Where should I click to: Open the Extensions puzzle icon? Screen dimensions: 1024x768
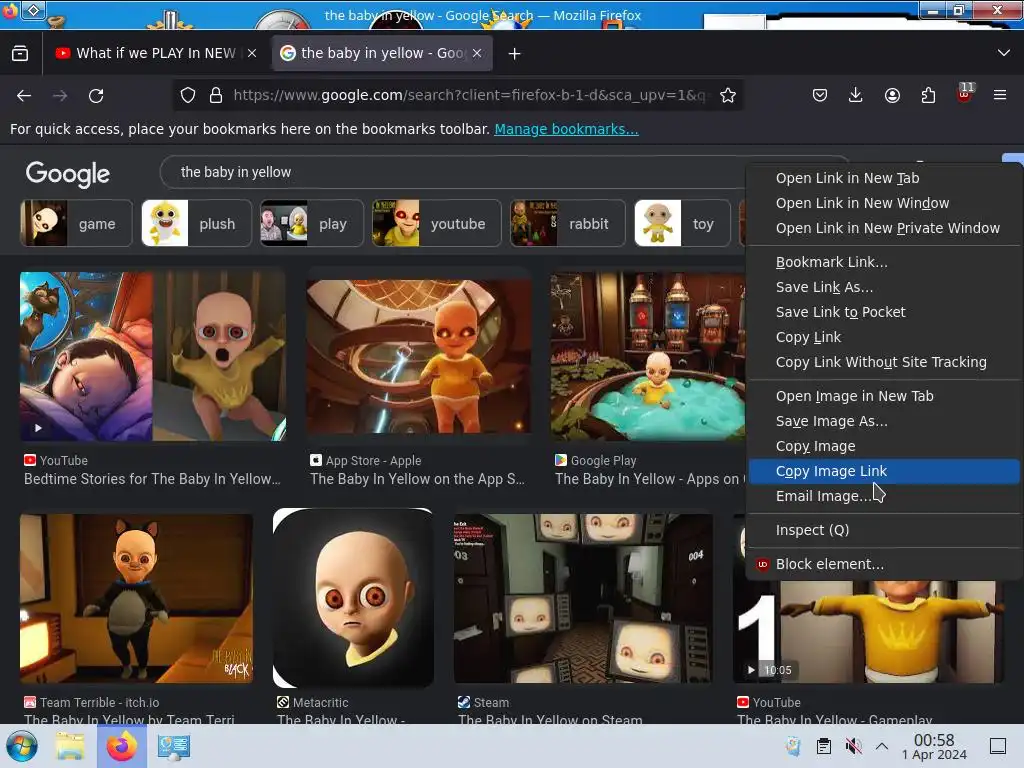point(928,95)
